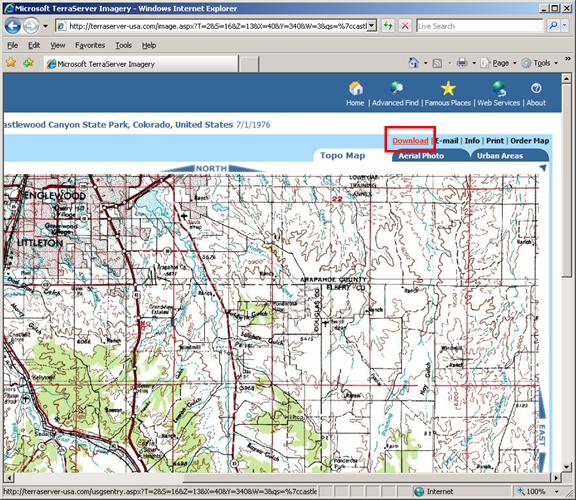This screenshot has width=576, height=500.
Task: Open the Edit menu
Action: pyautogui.click(x=34, y=45)
